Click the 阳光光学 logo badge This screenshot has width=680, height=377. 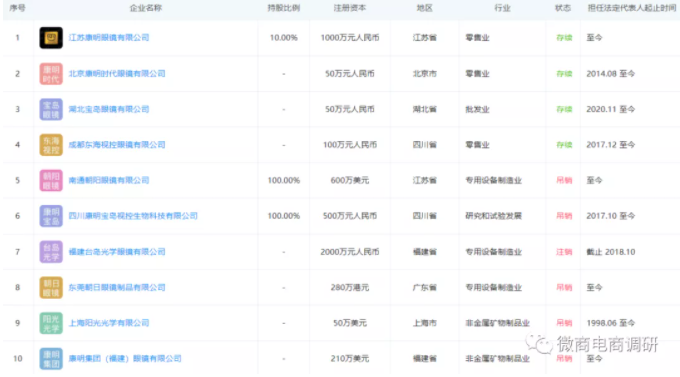pos(51,323)
